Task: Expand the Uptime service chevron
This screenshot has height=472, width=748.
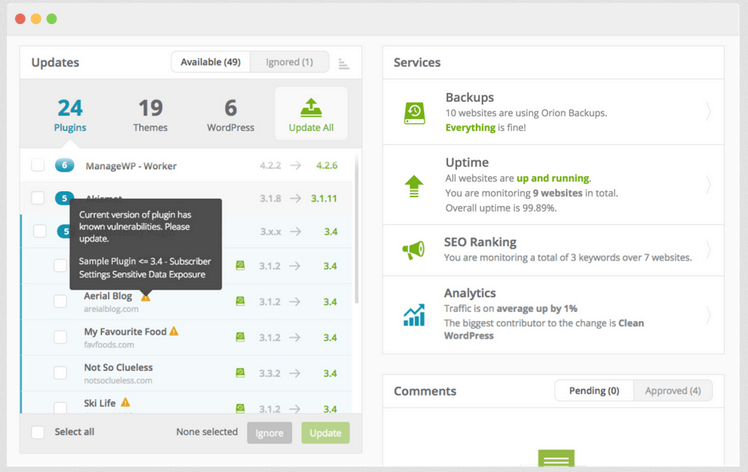Action: pos(708,185)
